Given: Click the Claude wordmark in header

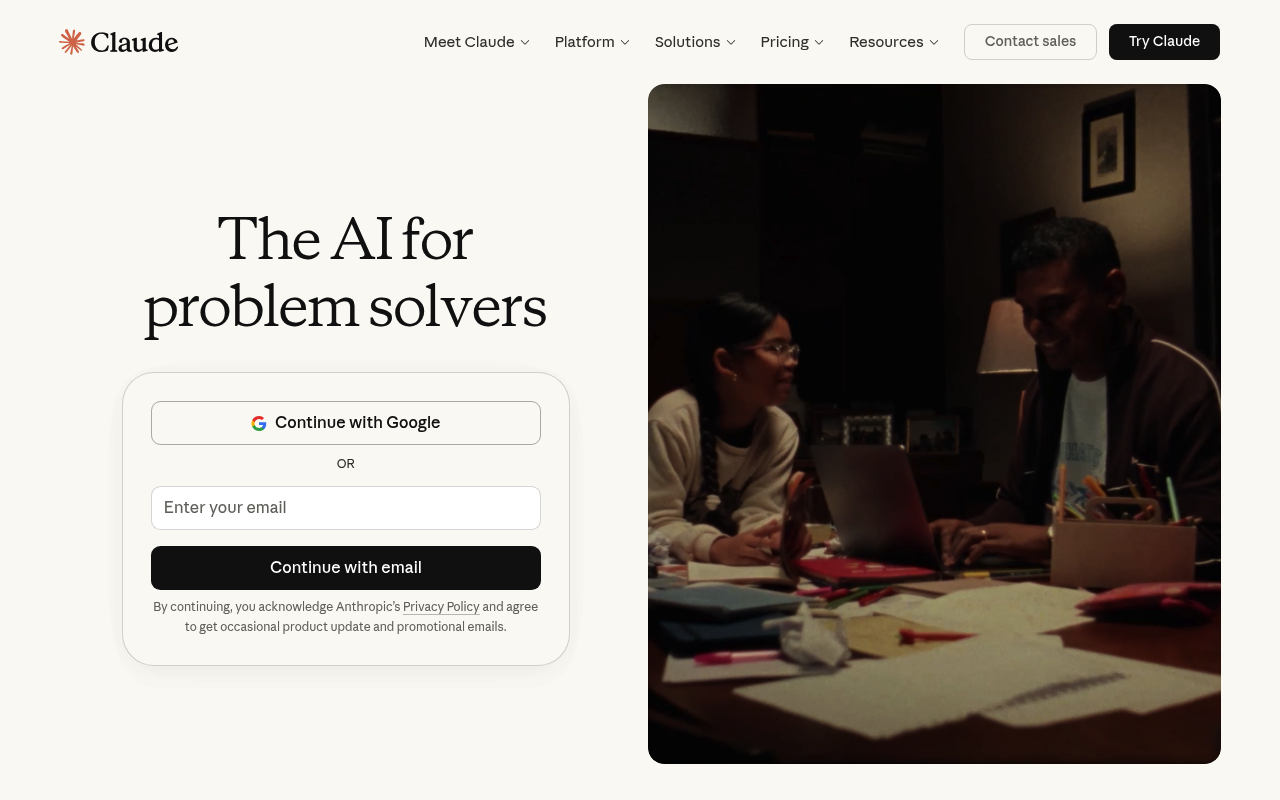Looking at the screenshot, I should coord(134,42).
